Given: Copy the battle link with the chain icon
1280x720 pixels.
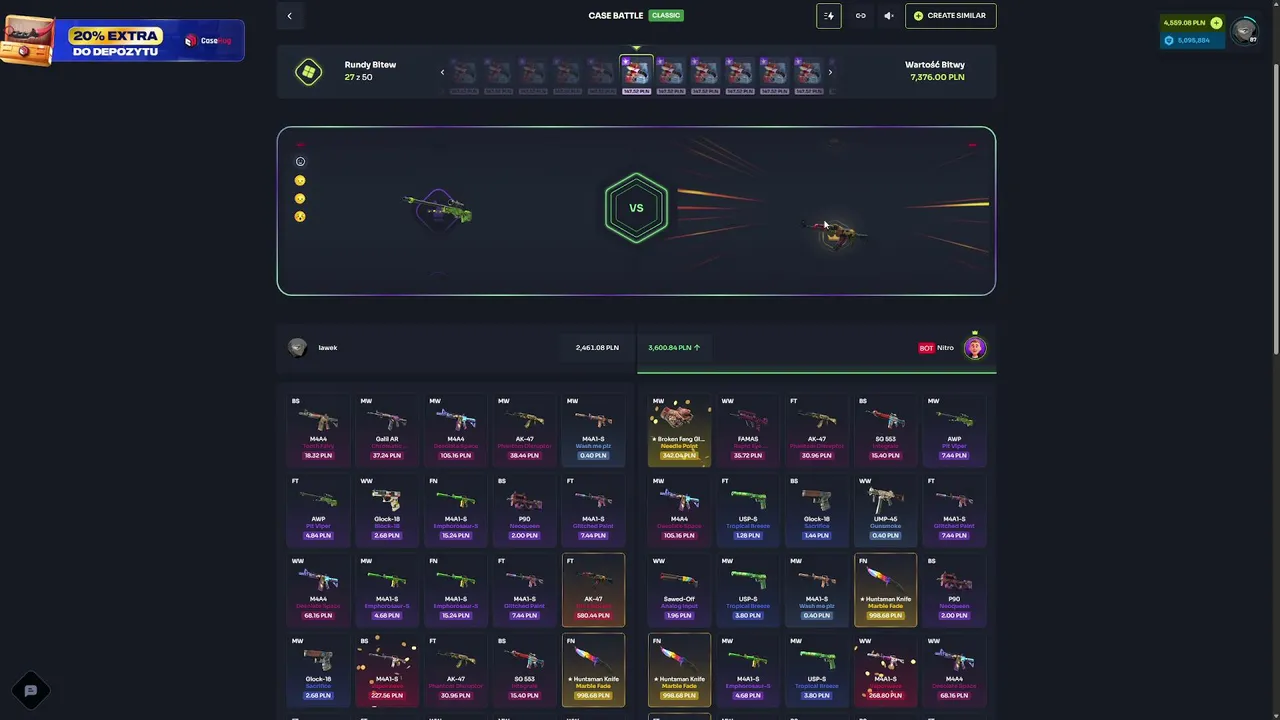Looking at the screenshot, I should click(x=860, y=16).
